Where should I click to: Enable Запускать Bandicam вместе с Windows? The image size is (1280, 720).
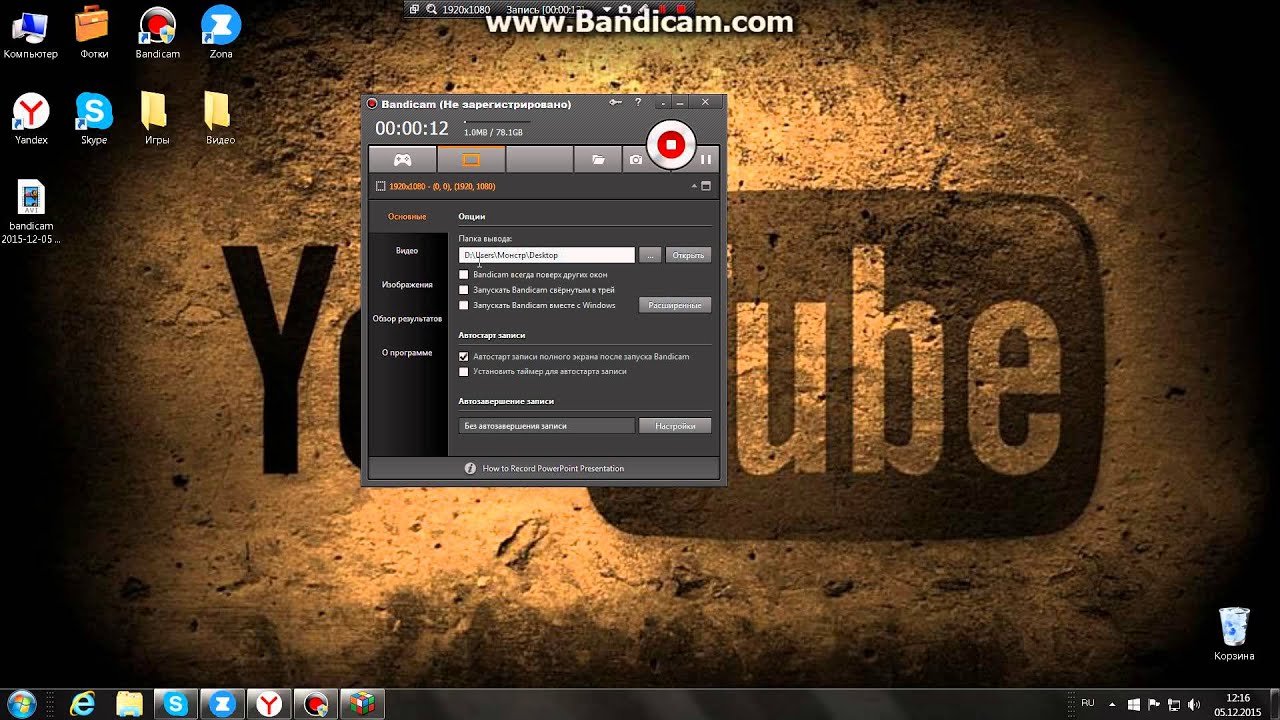point(463,305)
